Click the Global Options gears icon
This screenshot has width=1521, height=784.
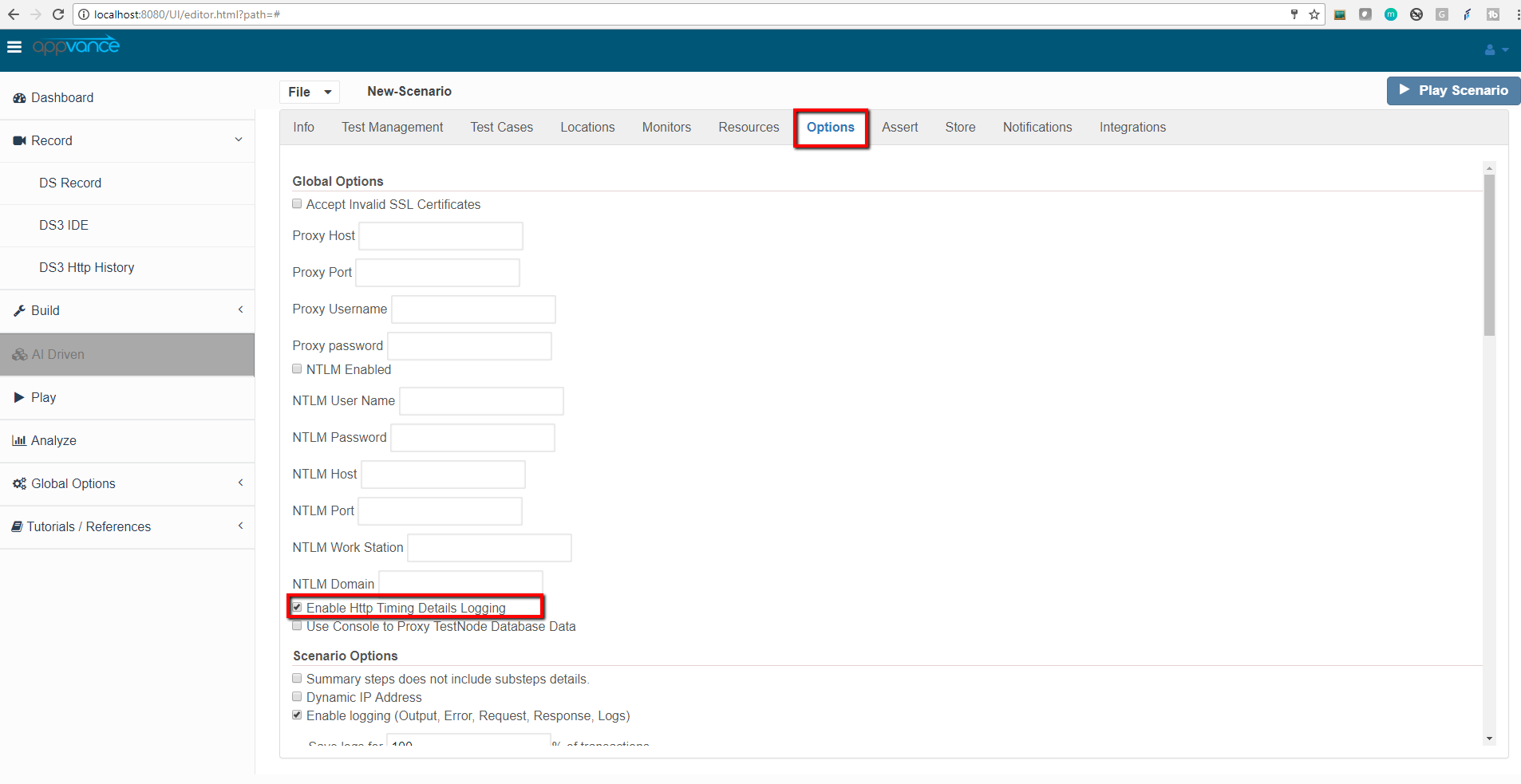(x=19, y=484)
